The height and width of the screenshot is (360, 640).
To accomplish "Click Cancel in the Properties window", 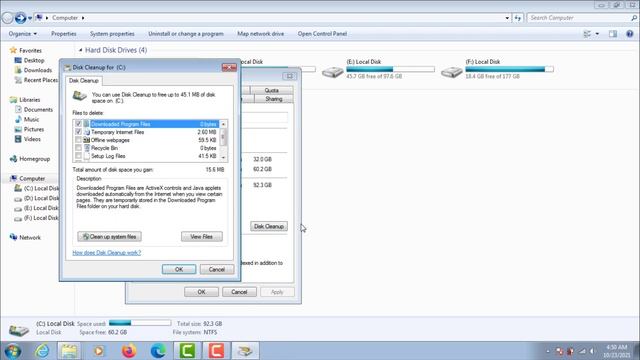I will 239,292.
